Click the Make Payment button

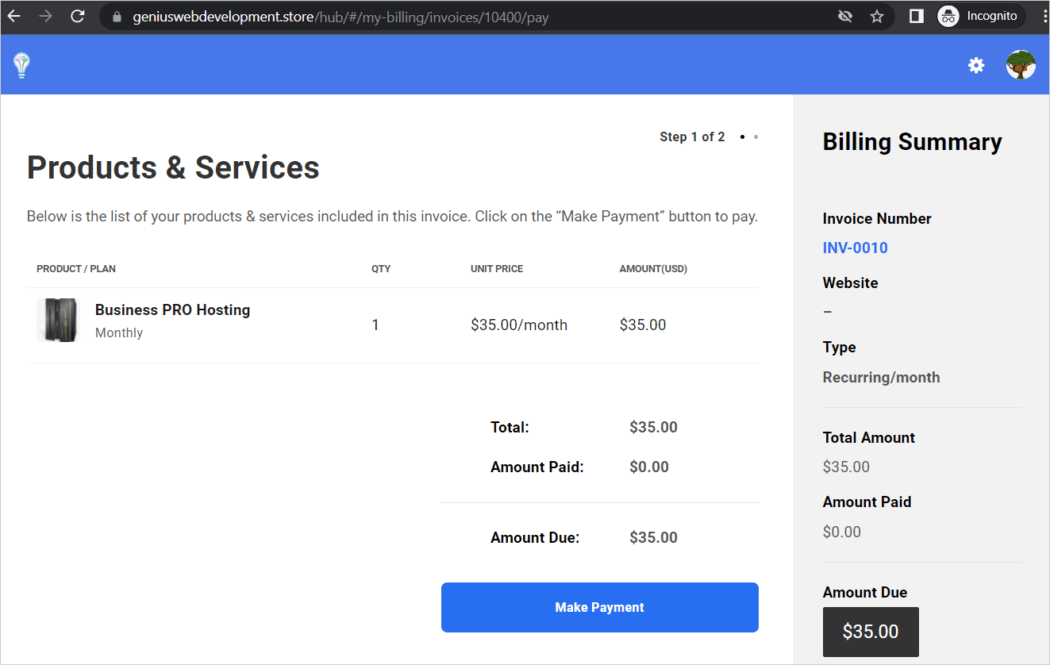(599, 607)
